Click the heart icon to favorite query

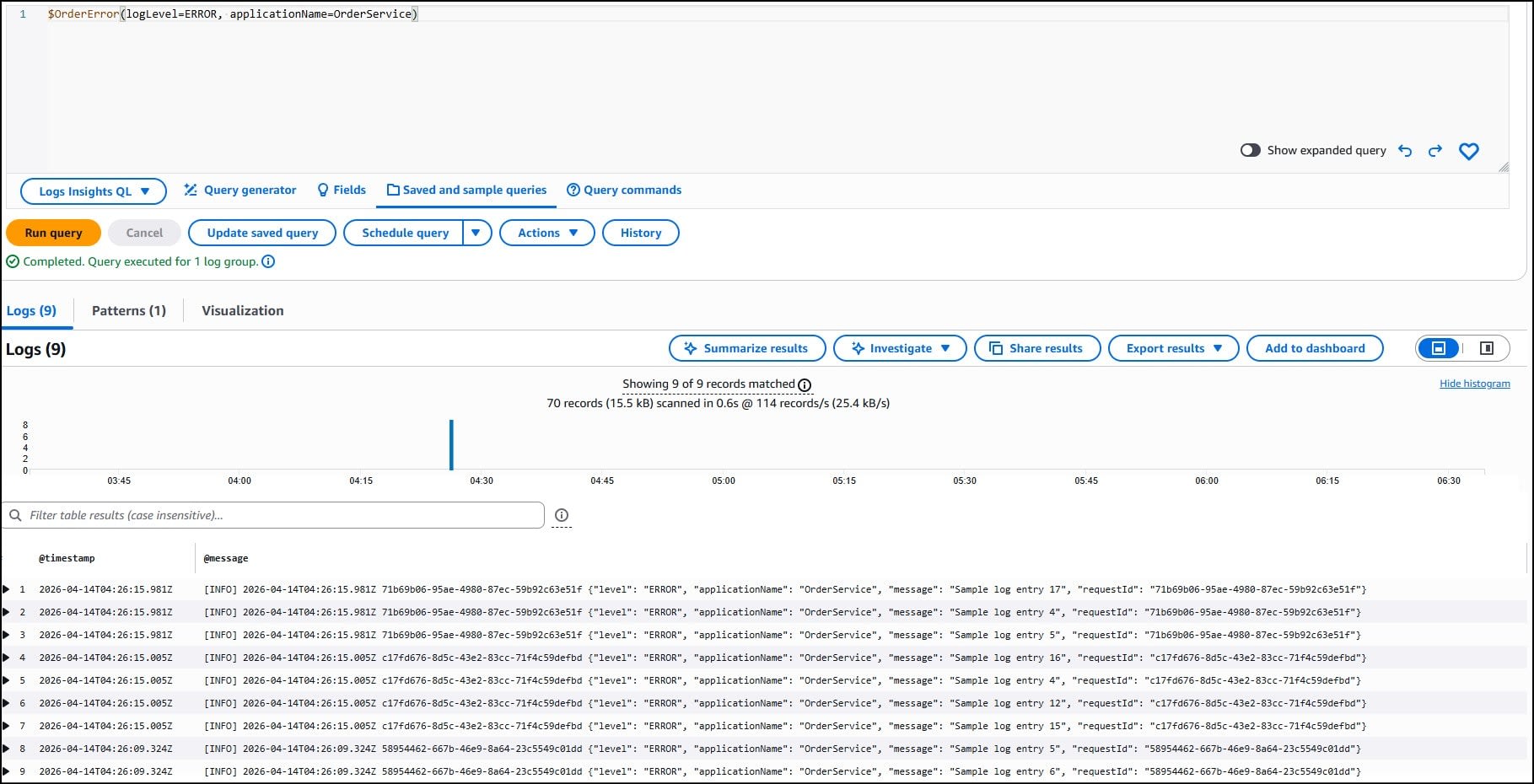(1469, 152)
